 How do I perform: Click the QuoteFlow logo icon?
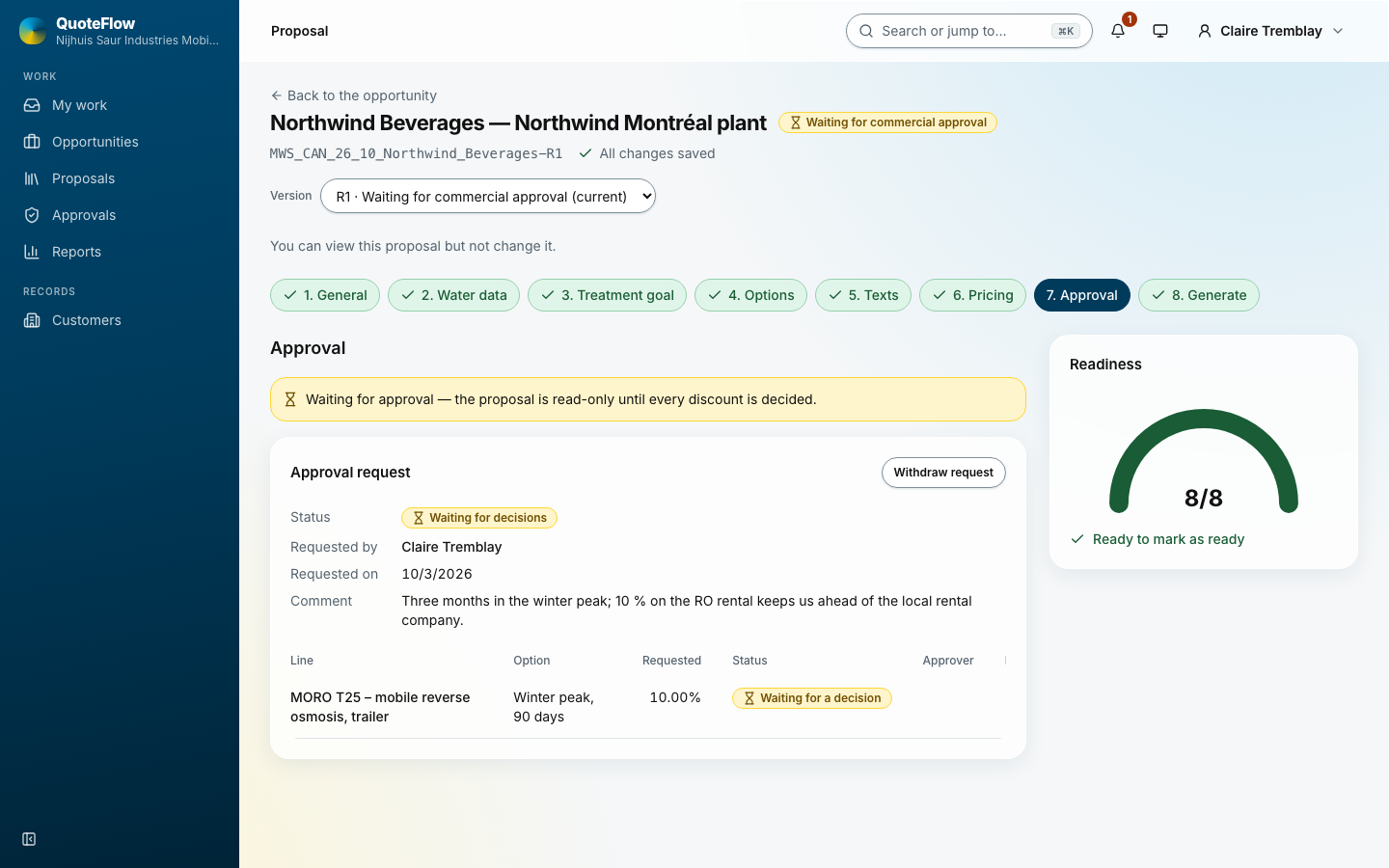pos(33,31)
